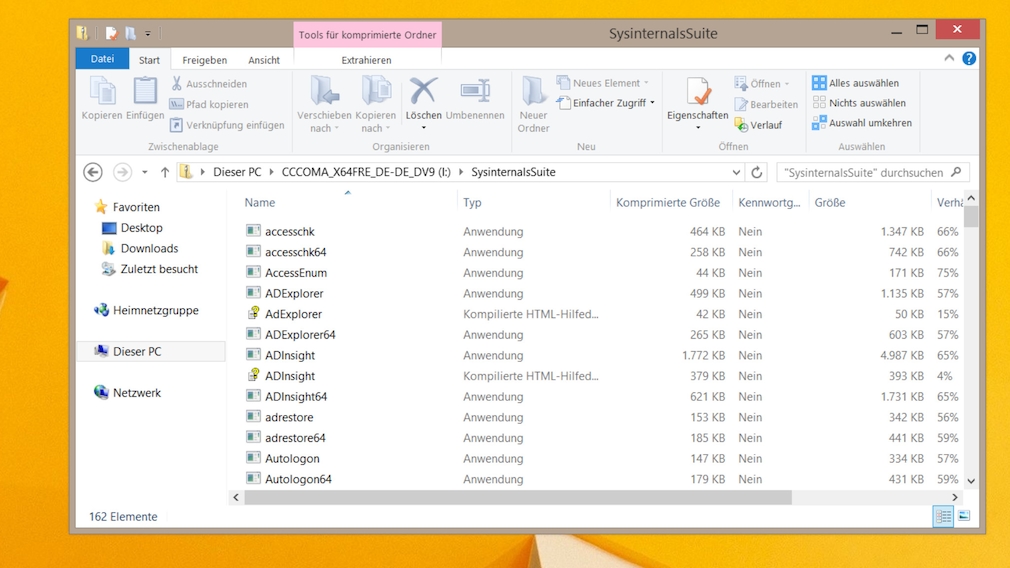
Task: Open Customize Quick Access Toolbar dropdown
Action: (x=148, y=33)
